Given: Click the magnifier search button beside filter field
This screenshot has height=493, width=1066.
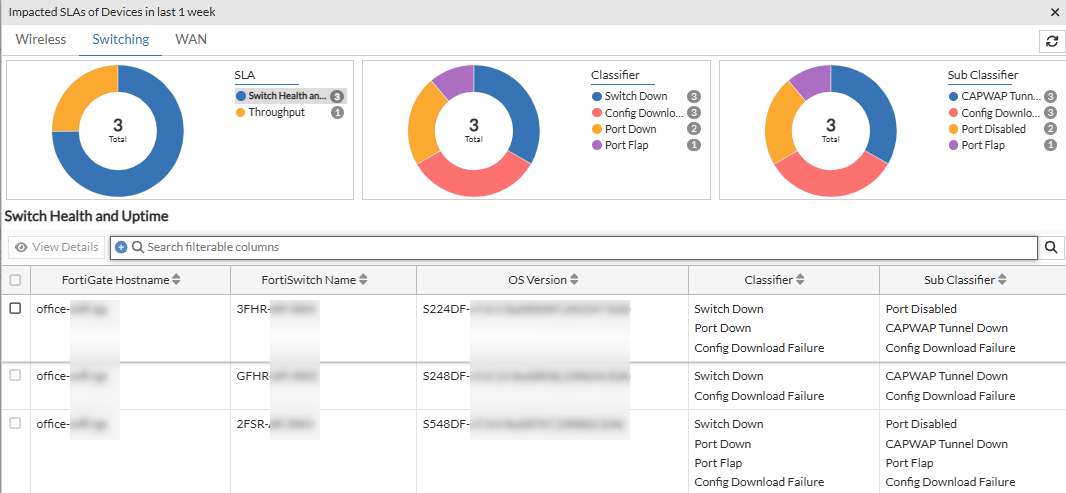Looking at the screenshot, I should click(x=1050, y=248).
